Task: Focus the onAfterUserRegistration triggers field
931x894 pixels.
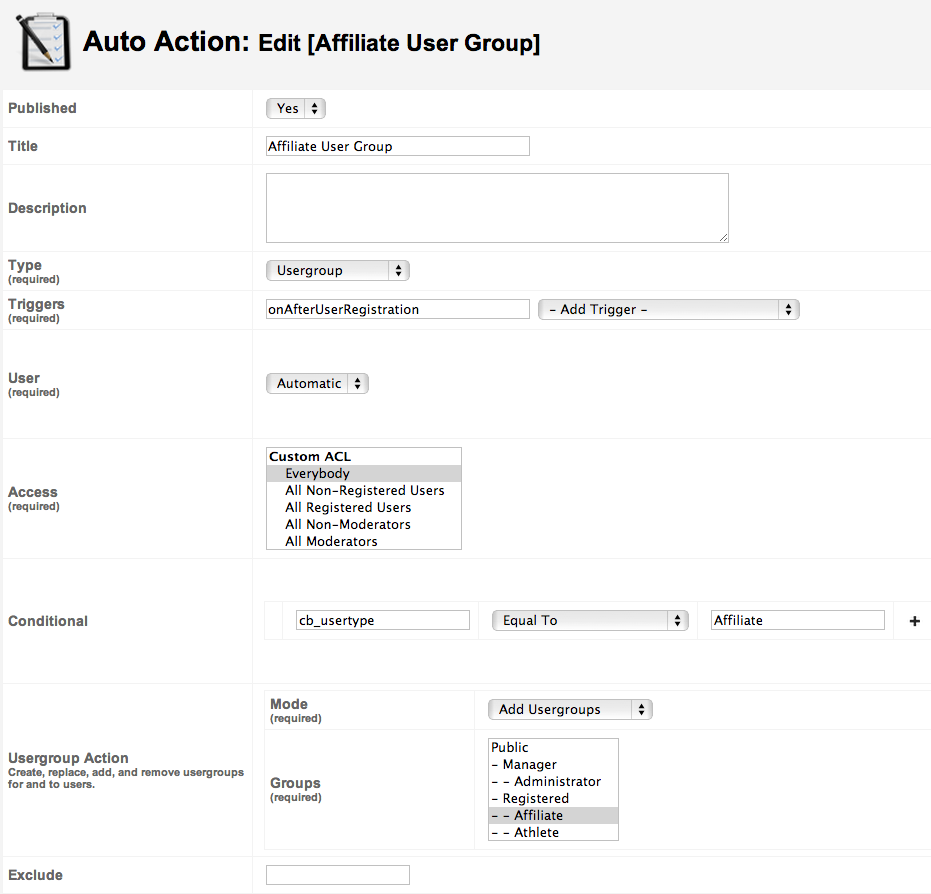Action: pos(398,309)
